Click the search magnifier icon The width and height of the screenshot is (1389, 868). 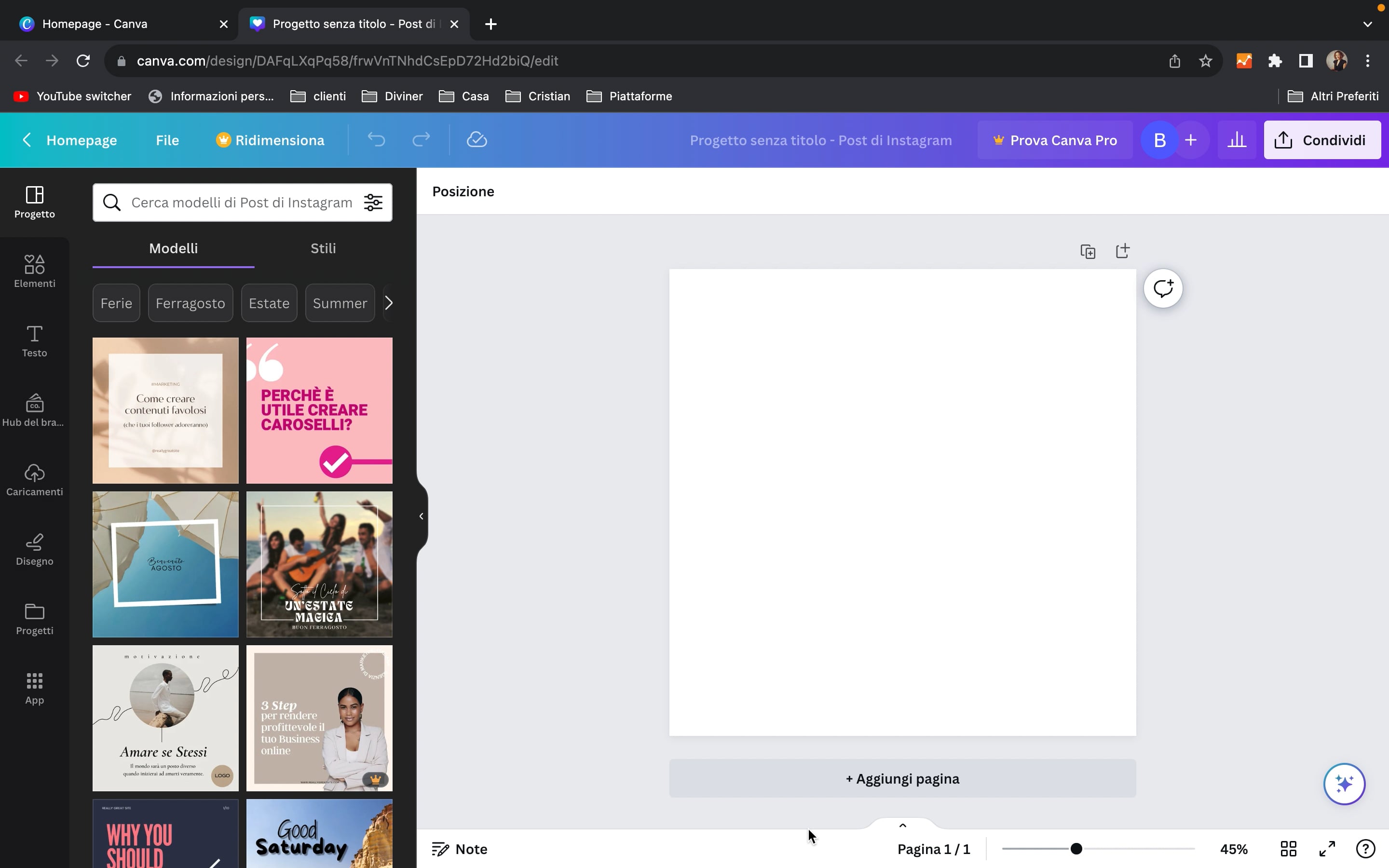pyautogui.click(x=112, y=202)
